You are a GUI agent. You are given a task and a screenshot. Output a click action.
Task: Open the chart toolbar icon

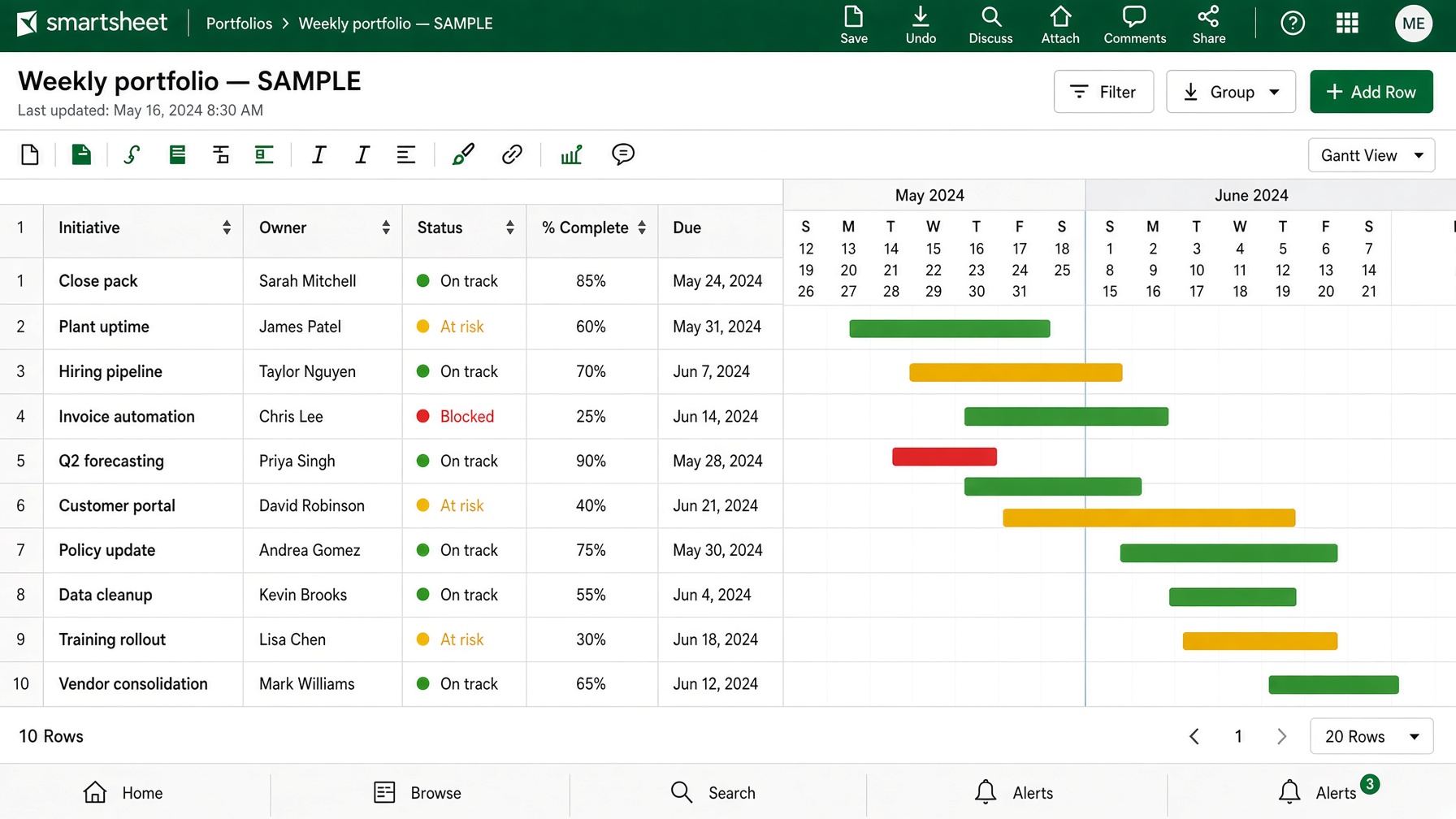[x=571, y=154]
